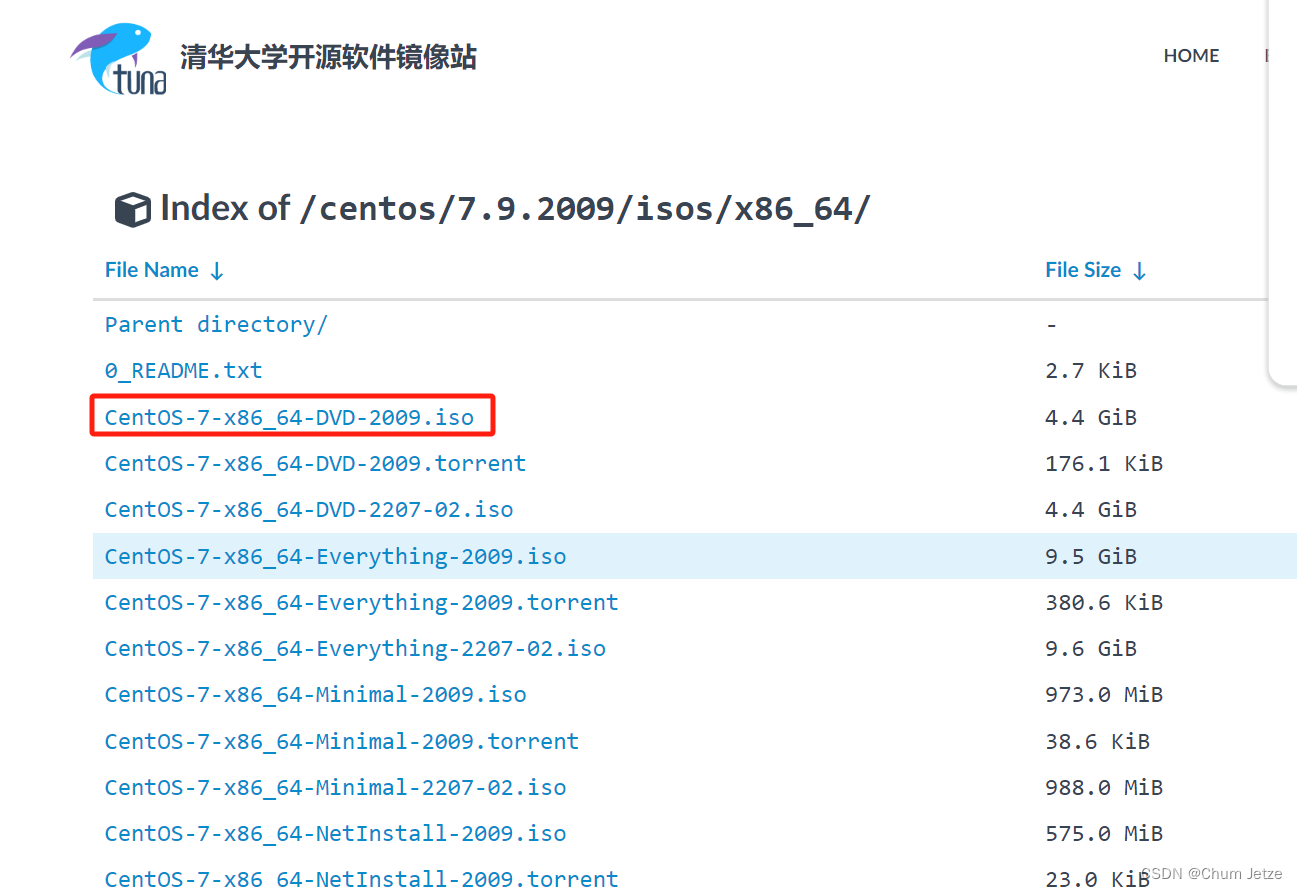Click the 380.6 KiB file size value

pos(1104,602)
